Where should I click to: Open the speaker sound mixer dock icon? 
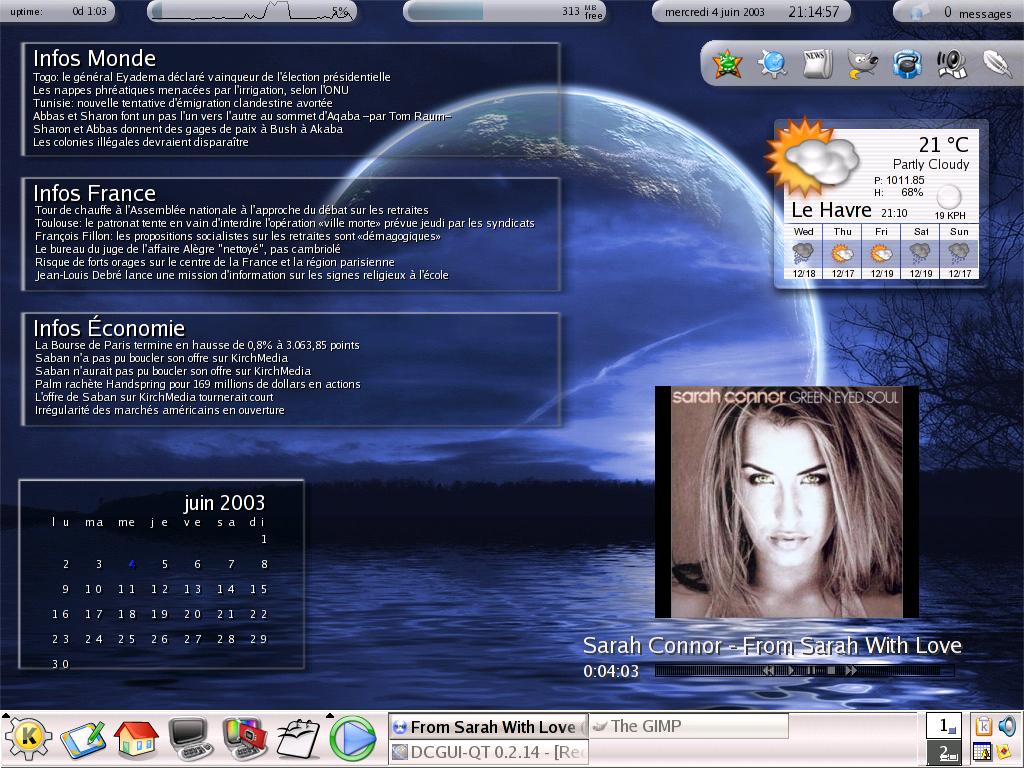[952, 64]
